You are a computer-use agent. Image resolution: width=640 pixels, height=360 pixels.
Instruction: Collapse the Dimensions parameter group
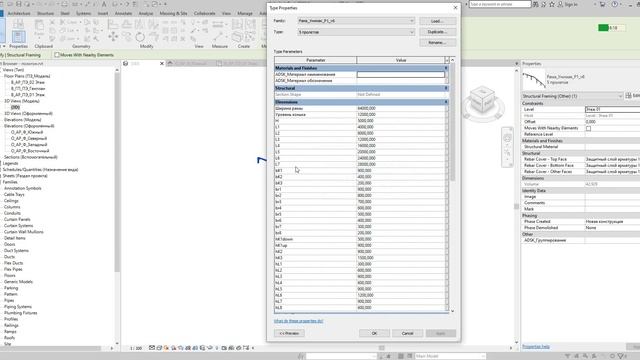tap(446, 102)
